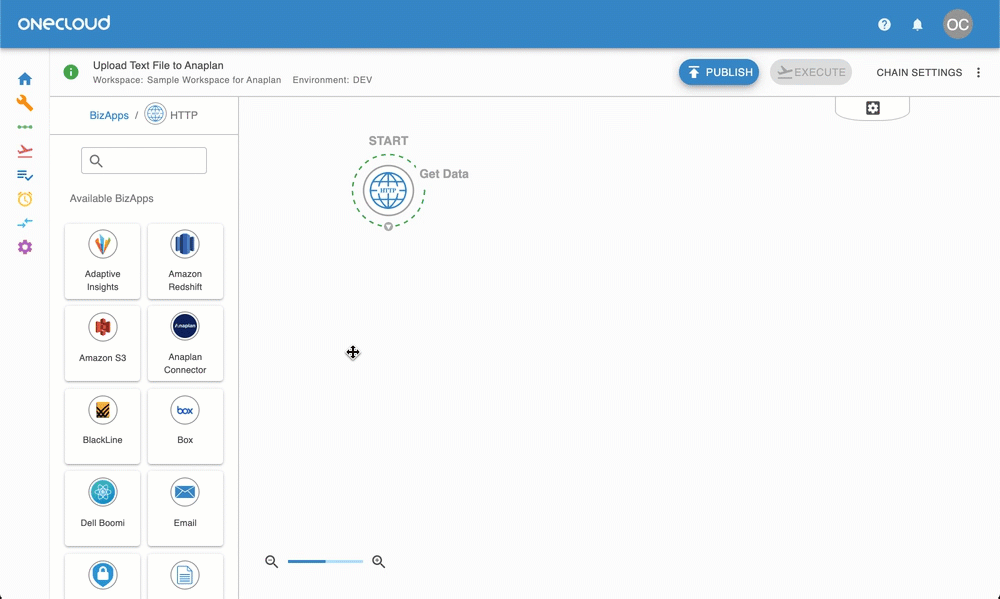Click the zoom in magnifier
The height and width of the screenshot is (599, 1000).
[379, 561]
